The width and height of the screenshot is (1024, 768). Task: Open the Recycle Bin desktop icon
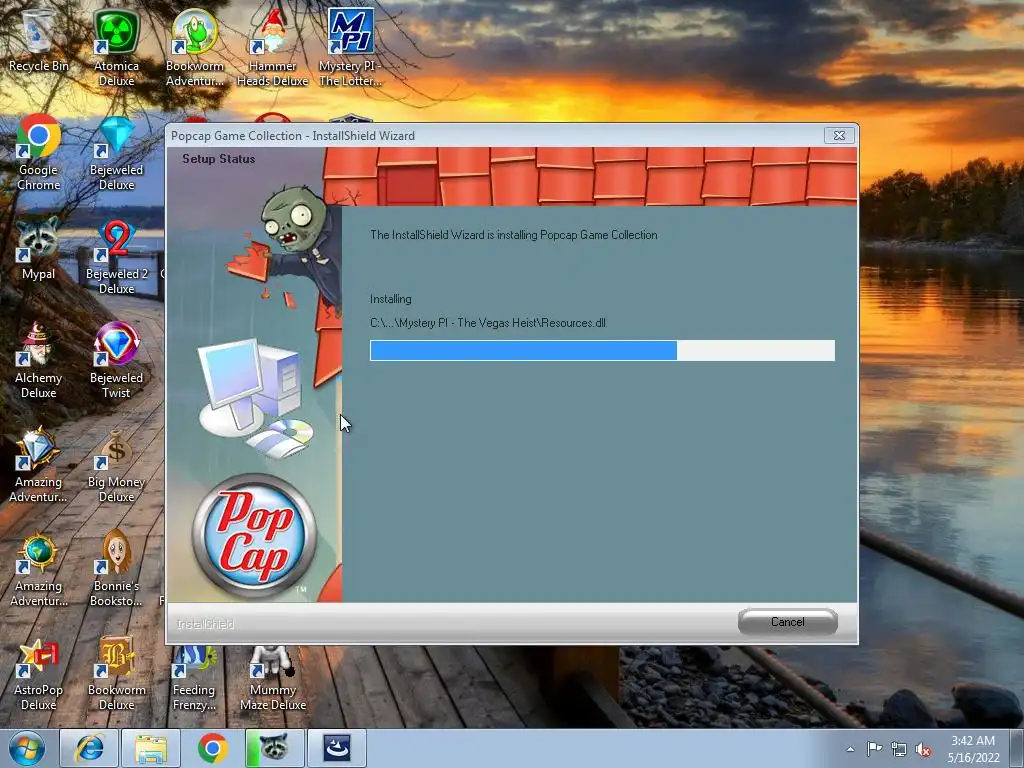click(x=39, y=41)
